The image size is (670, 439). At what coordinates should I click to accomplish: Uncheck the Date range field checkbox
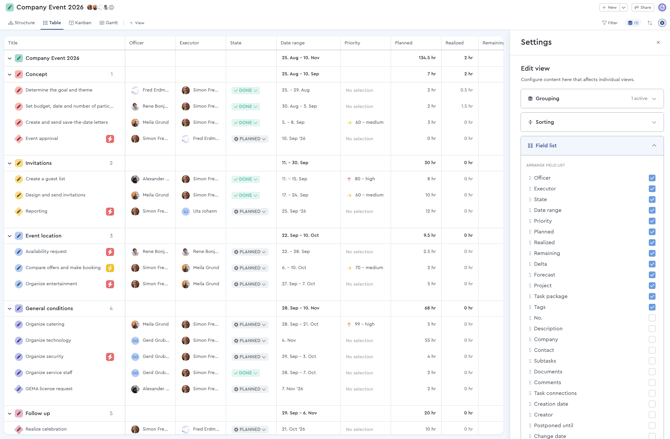(652, 210)
